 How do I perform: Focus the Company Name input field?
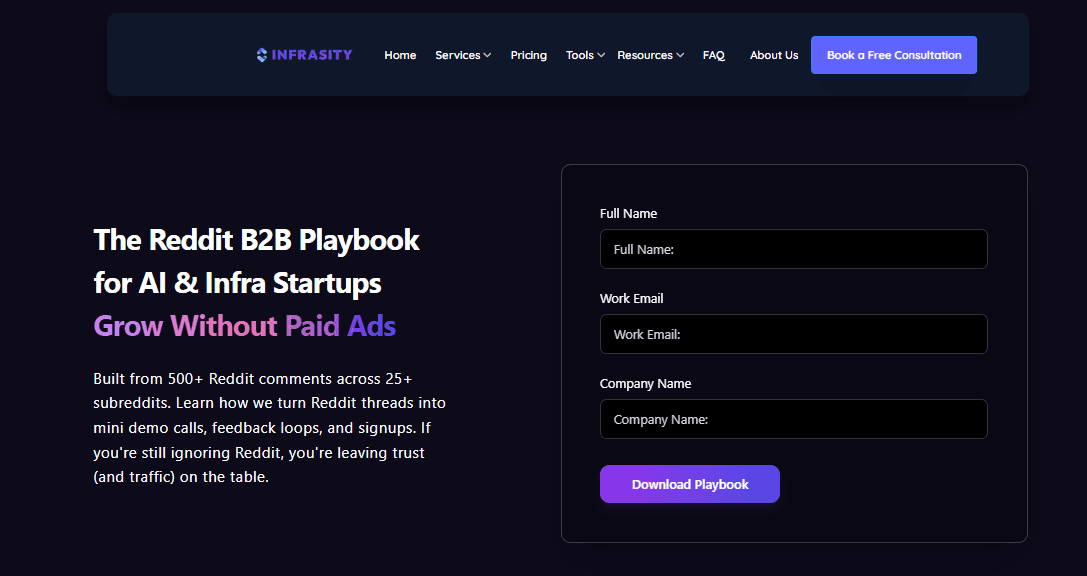[x=793, y=419]
